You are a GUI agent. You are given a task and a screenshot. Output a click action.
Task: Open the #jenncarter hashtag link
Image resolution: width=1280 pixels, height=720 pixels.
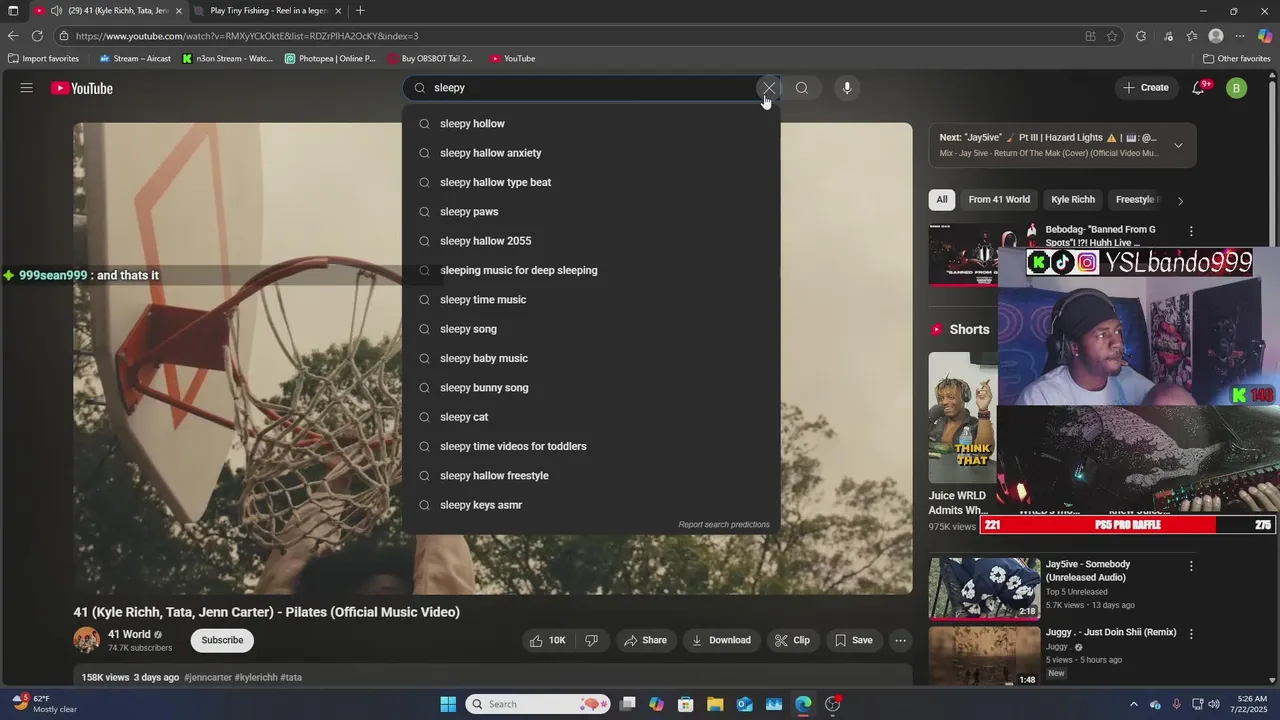tap(208, 678)
